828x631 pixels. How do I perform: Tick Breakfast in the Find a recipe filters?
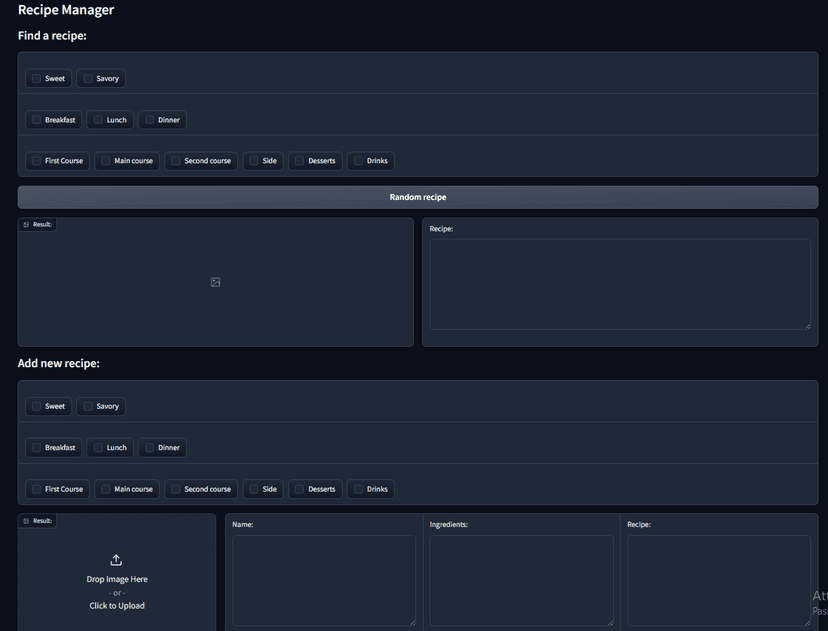(x=36, y=120)
